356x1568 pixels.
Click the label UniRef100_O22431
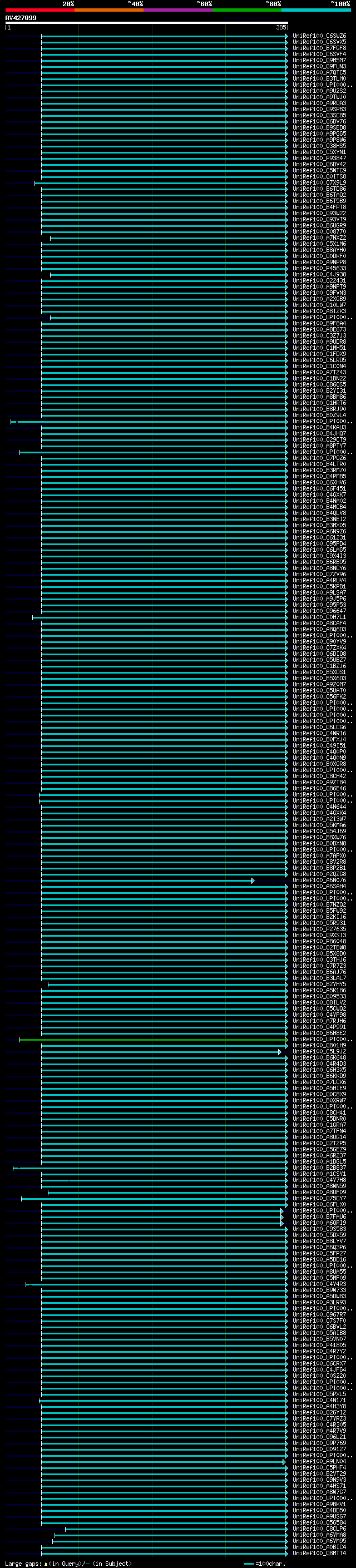click(319, 280)
